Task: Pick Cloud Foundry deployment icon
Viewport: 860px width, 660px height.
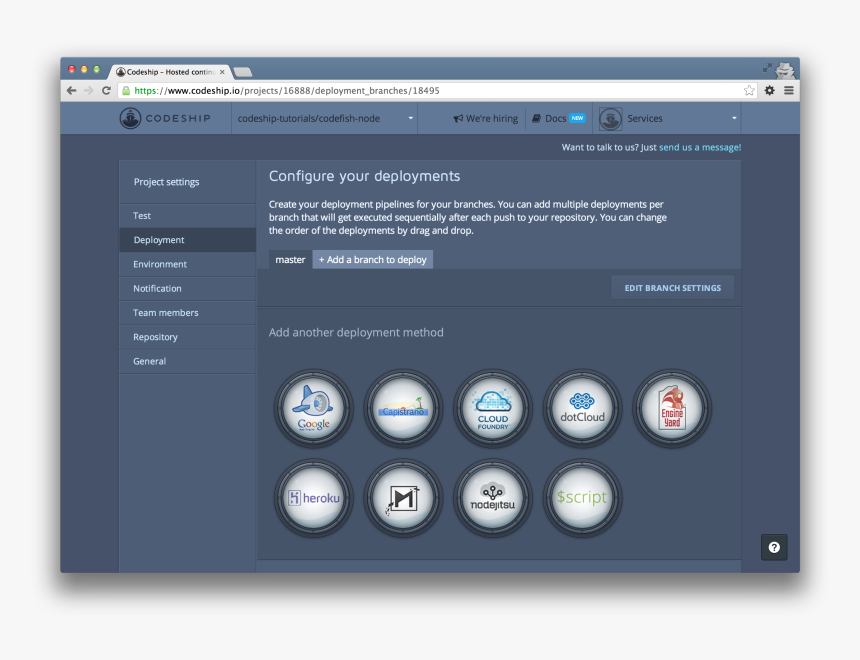Action: 493,409
